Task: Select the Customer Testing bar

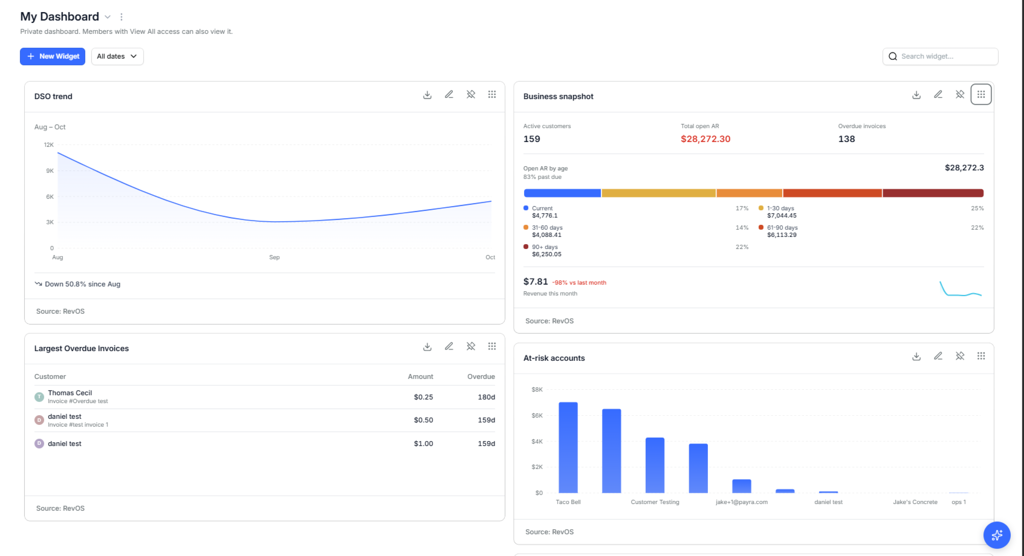Action: point(655,465)
